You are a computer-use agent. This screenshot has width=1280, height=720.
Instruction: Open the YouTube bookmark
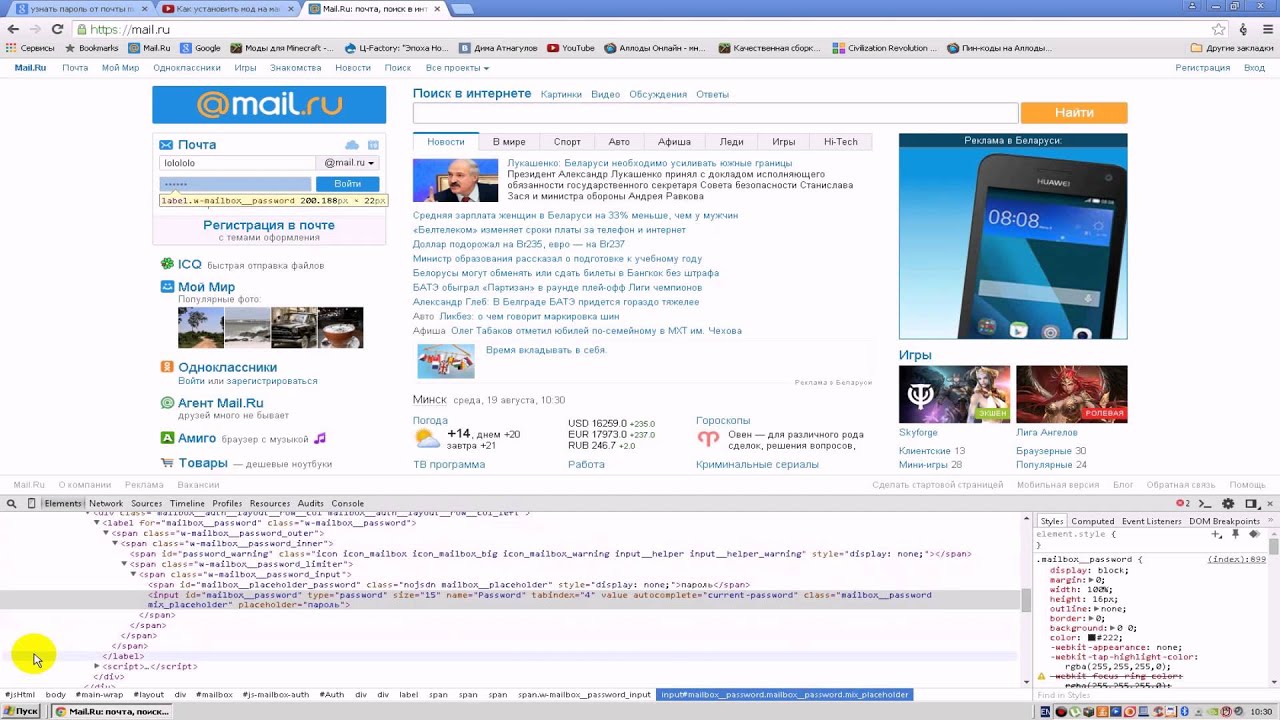[571, 48]
